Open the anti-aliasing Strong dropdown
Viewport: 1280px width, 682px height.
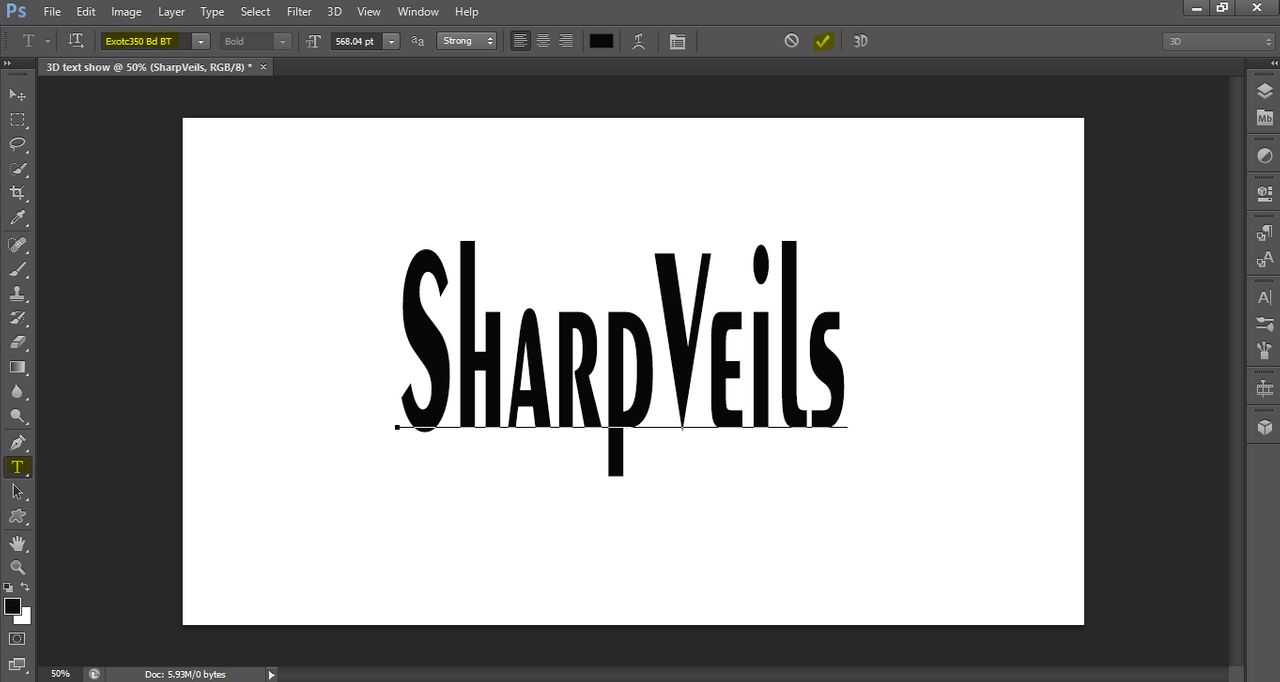tap(467, 41)
